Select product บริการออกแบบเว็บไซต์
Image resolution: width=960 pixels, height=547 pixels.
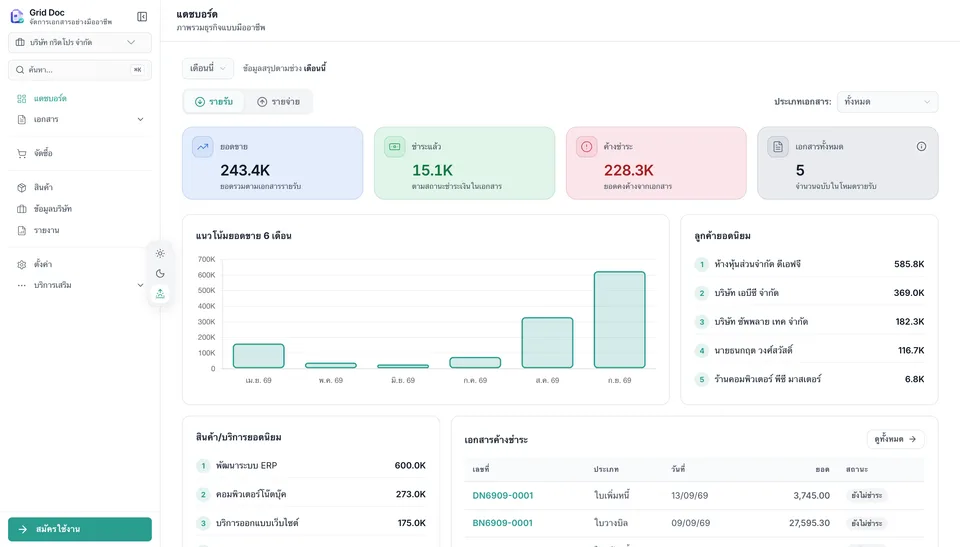coord(257,523)
